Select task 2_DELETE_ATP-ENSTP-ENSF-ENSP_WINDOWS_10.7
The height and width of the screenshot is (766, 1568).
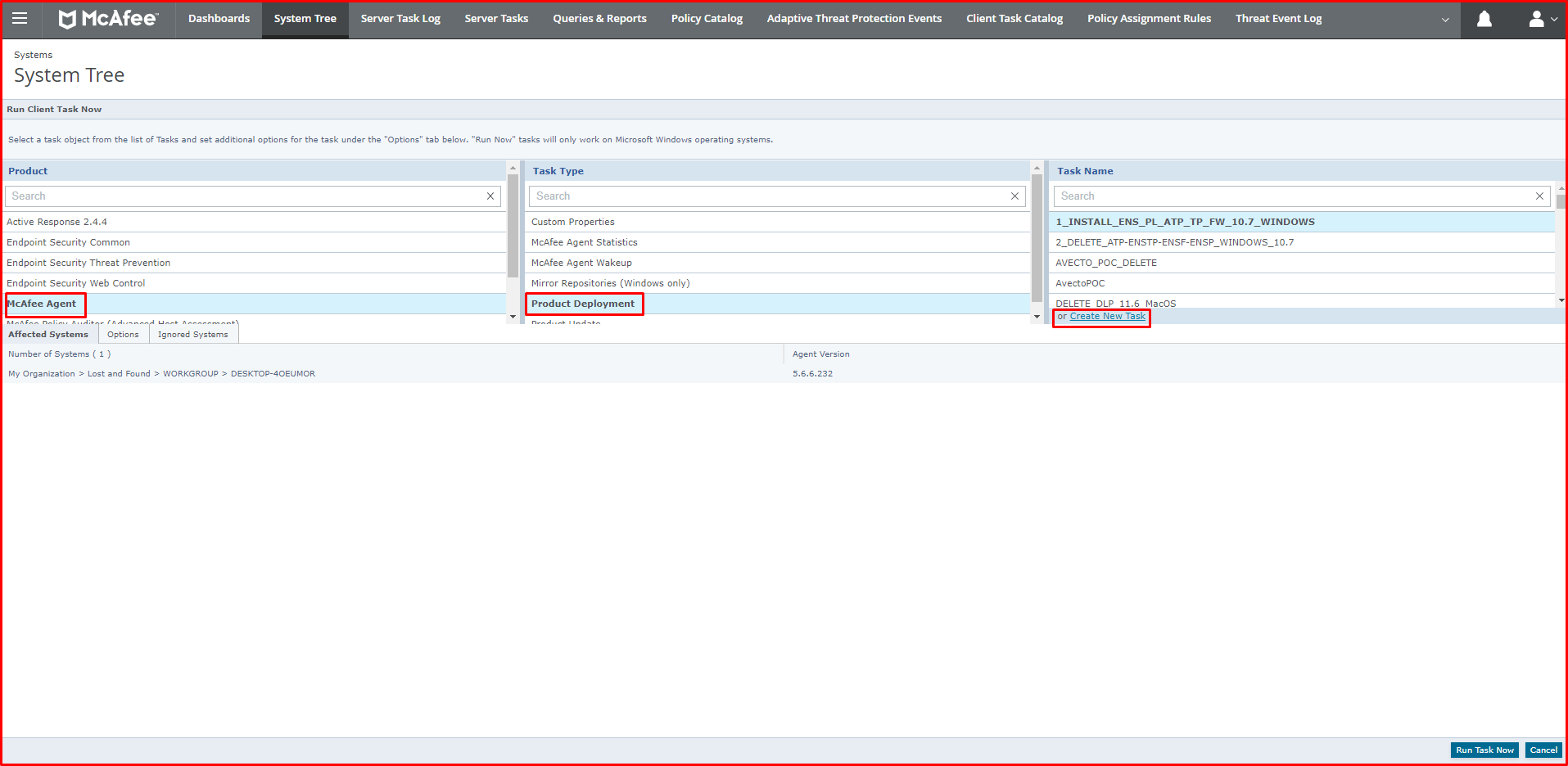pyautogui.click(x=1302, y=242)
